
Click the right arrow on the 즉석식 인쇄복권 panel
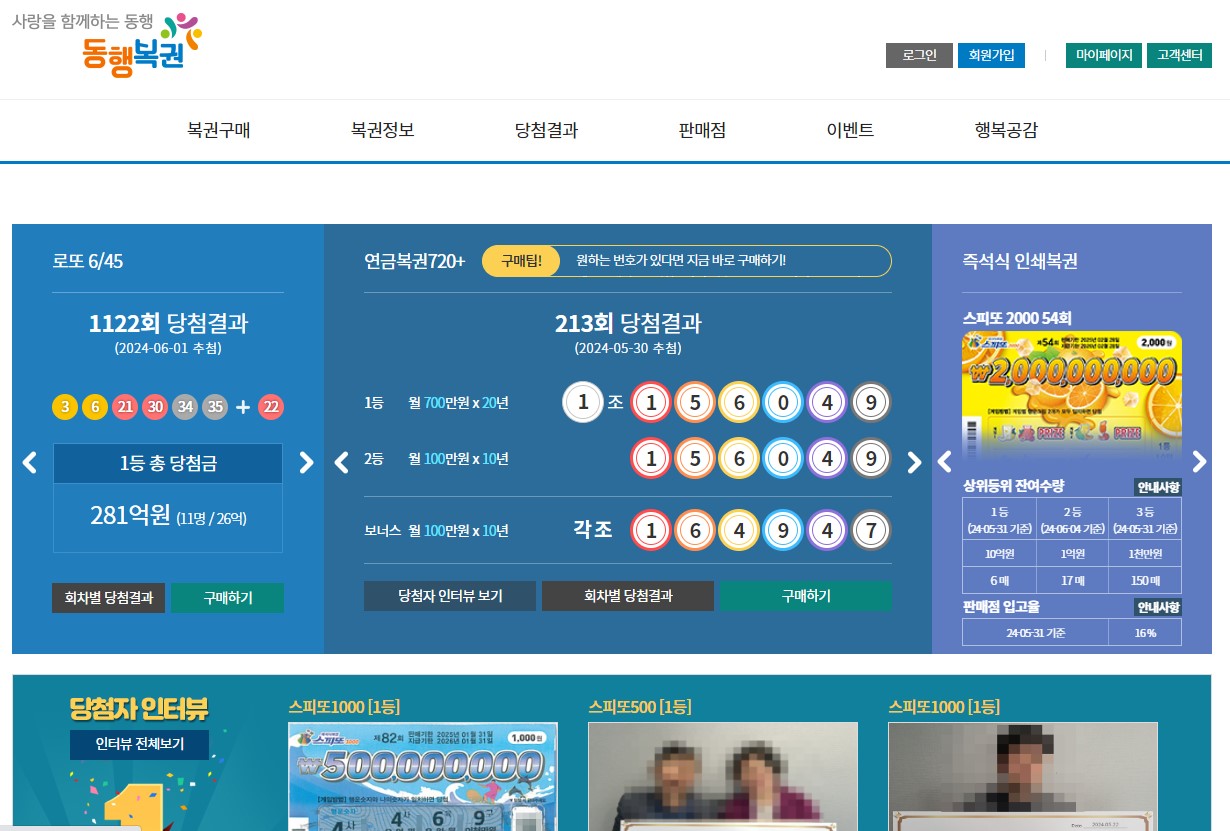(1199, 462)
